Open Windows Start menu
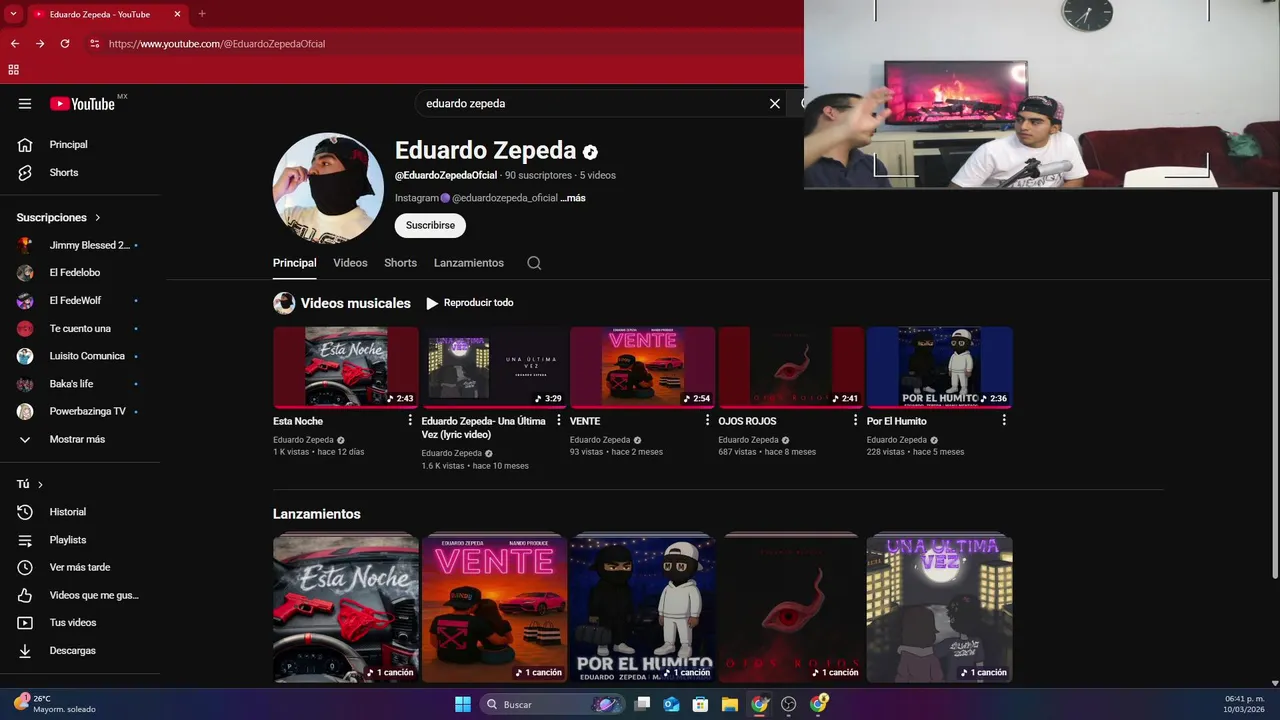 [x=463, y=704]
